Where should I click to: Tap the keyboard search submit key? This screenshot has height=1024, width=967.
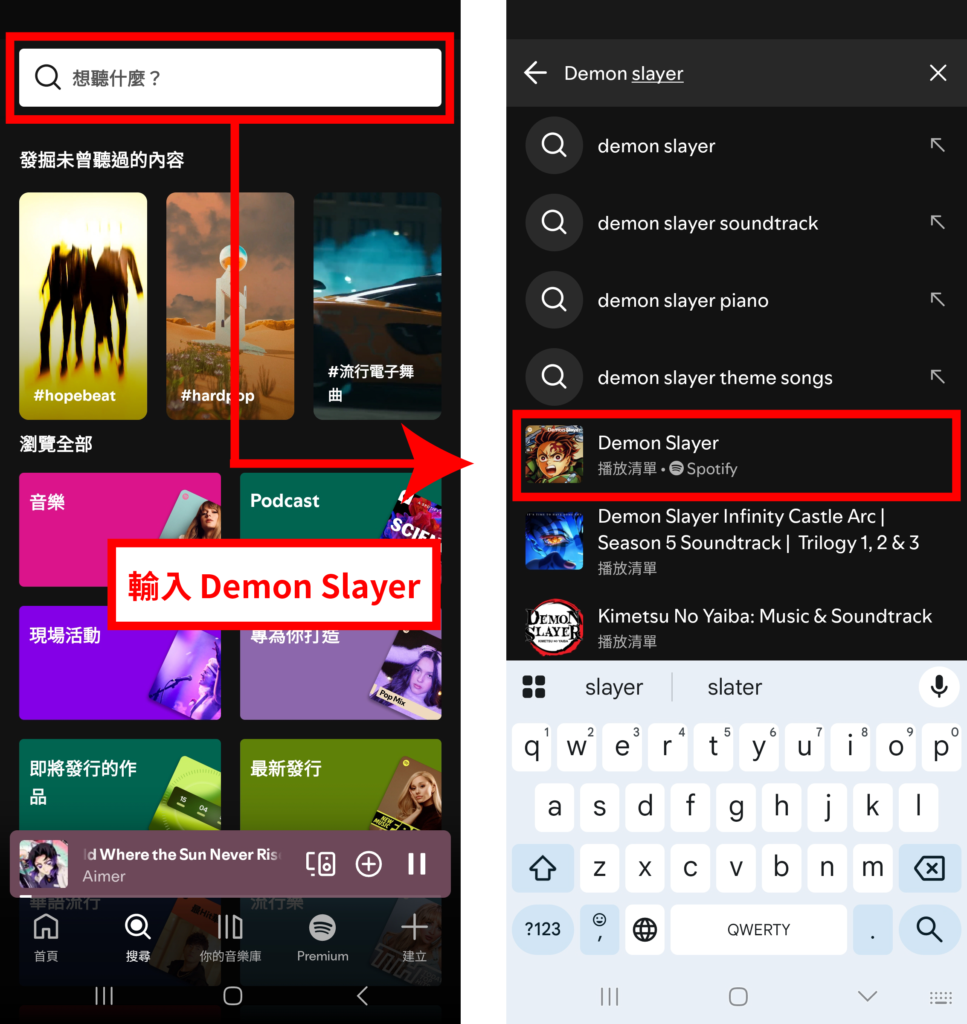(928, 929)
